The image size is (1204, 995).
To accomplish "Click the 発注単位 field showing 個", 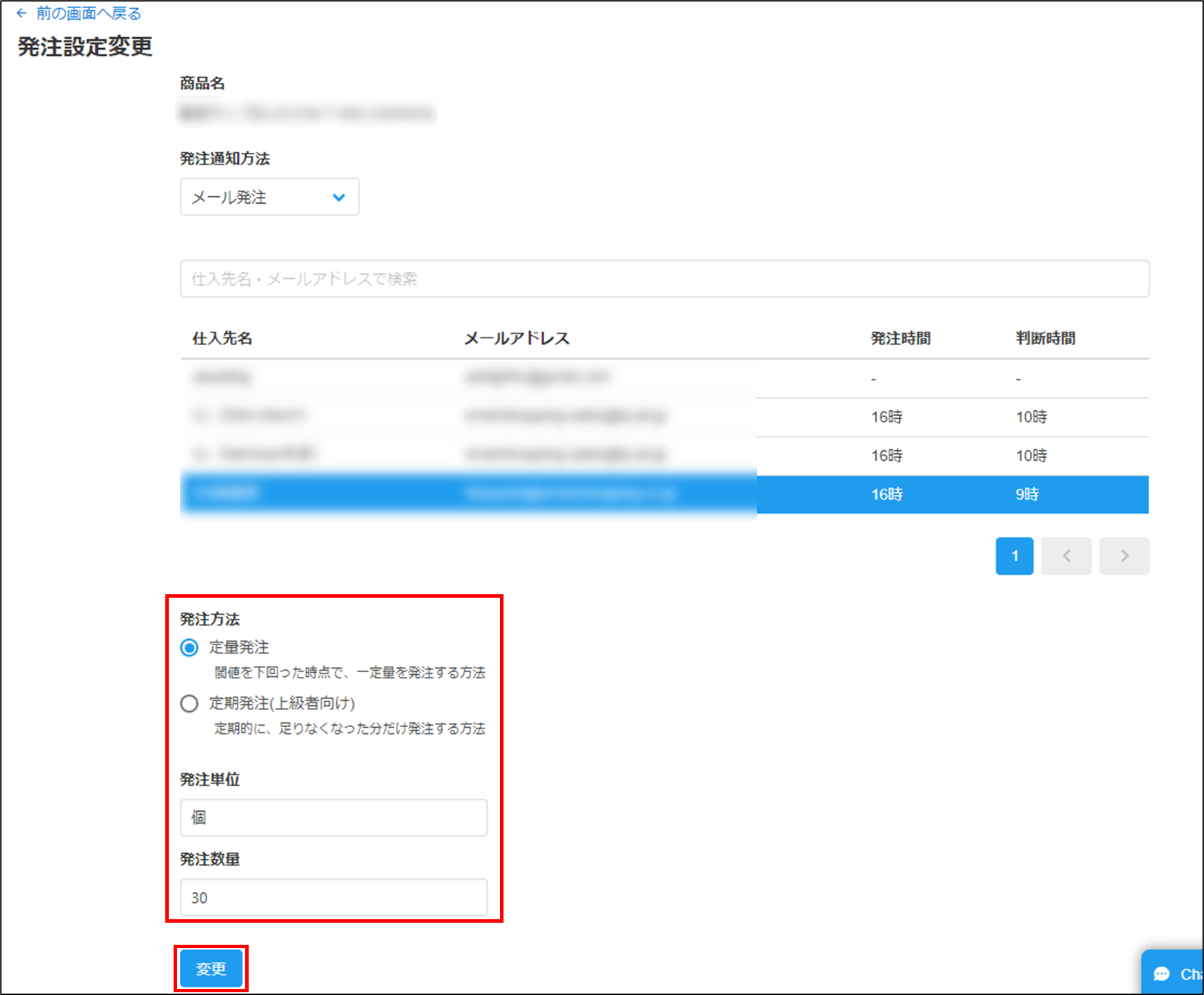I will point(333,817).
